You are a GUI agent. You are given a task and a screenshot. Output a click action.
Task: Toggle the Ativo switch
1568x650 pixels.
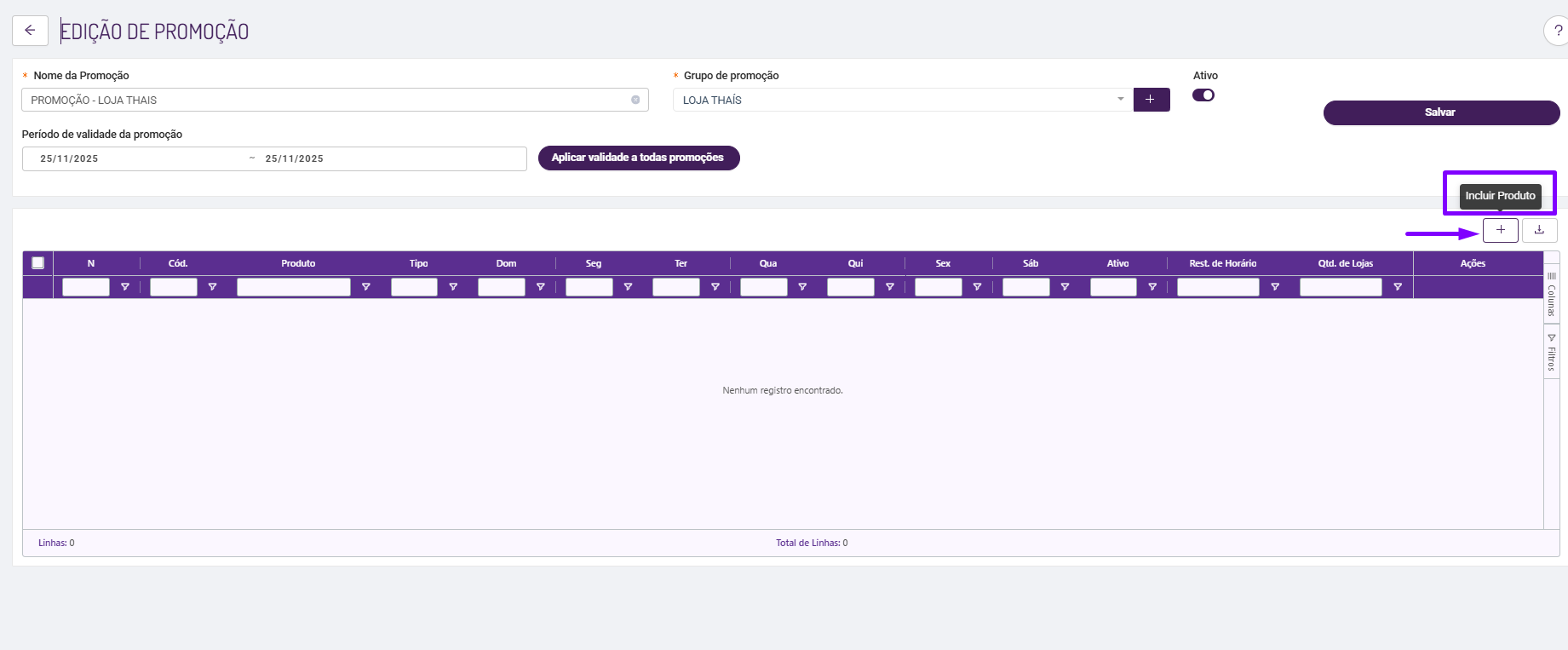[1203, 95]
